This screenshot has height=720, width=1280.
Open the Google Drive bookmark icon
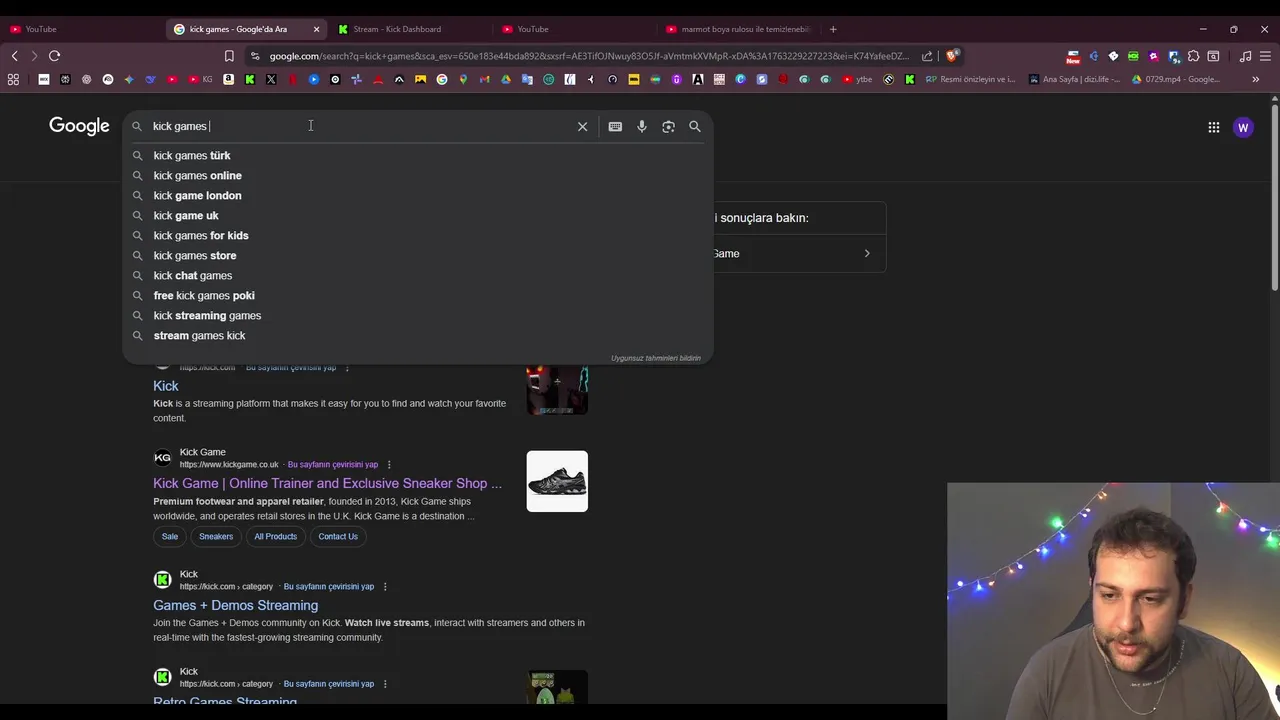[x=506, y=79]
